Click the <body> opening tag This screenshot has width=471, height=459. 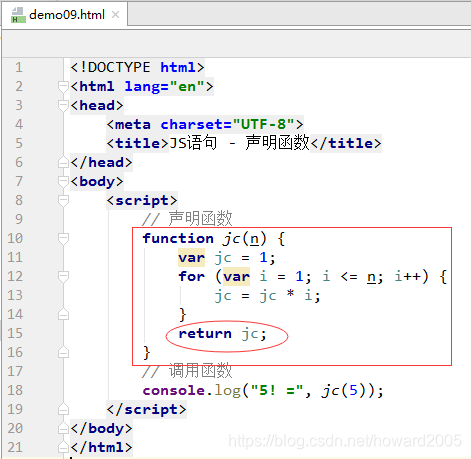pyautogui.click(x=97, y=182)
